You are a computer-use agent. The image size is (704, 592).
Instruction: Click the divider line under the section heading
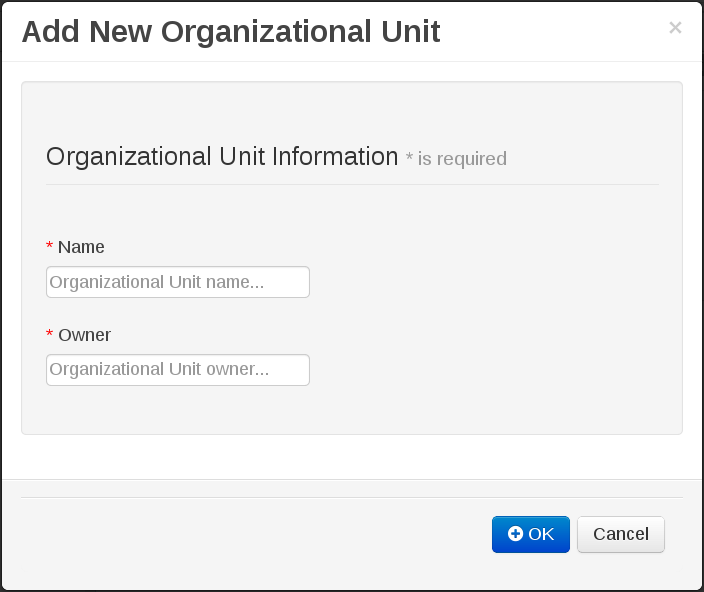352,184
